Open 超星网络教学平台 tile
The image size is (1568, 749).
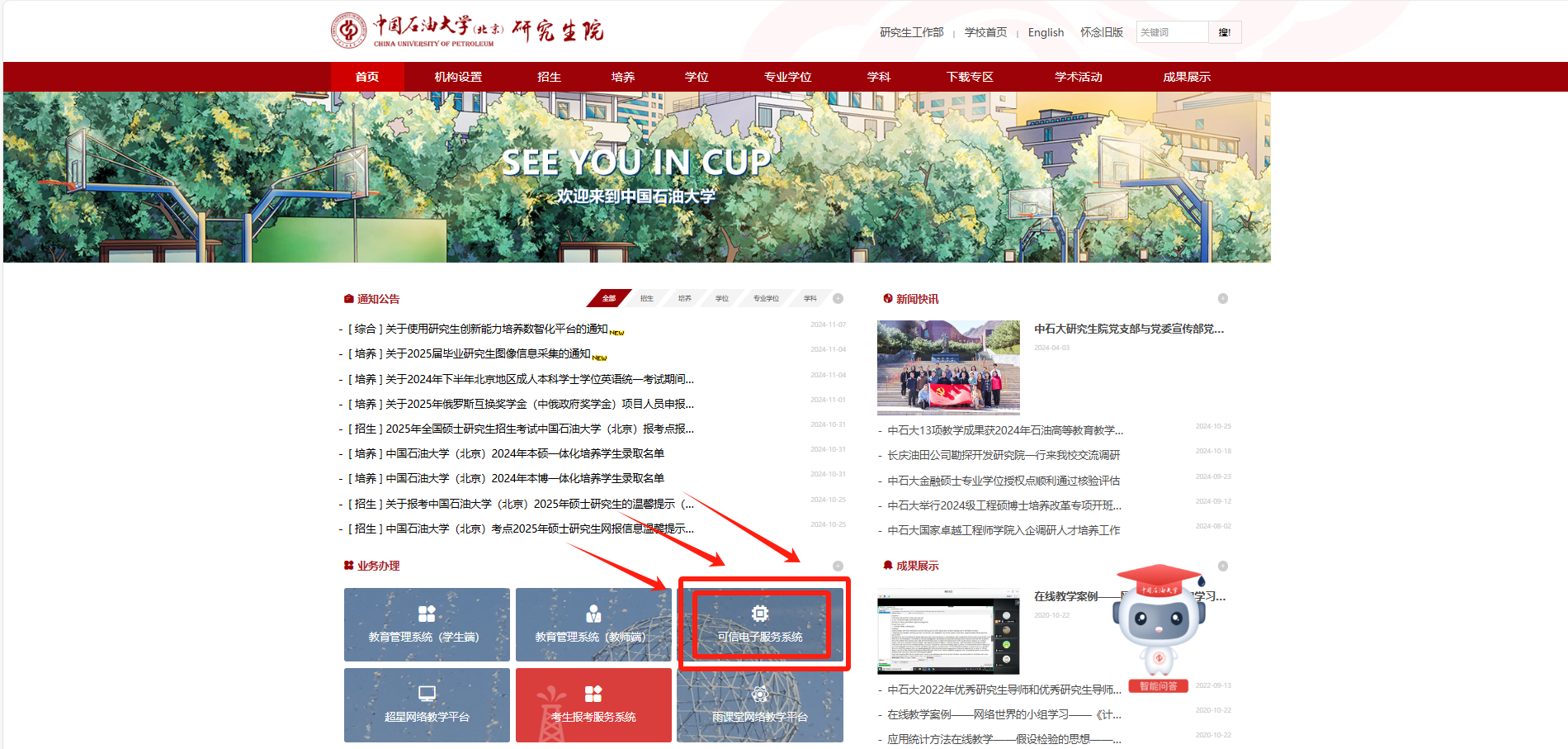(427, 704)
